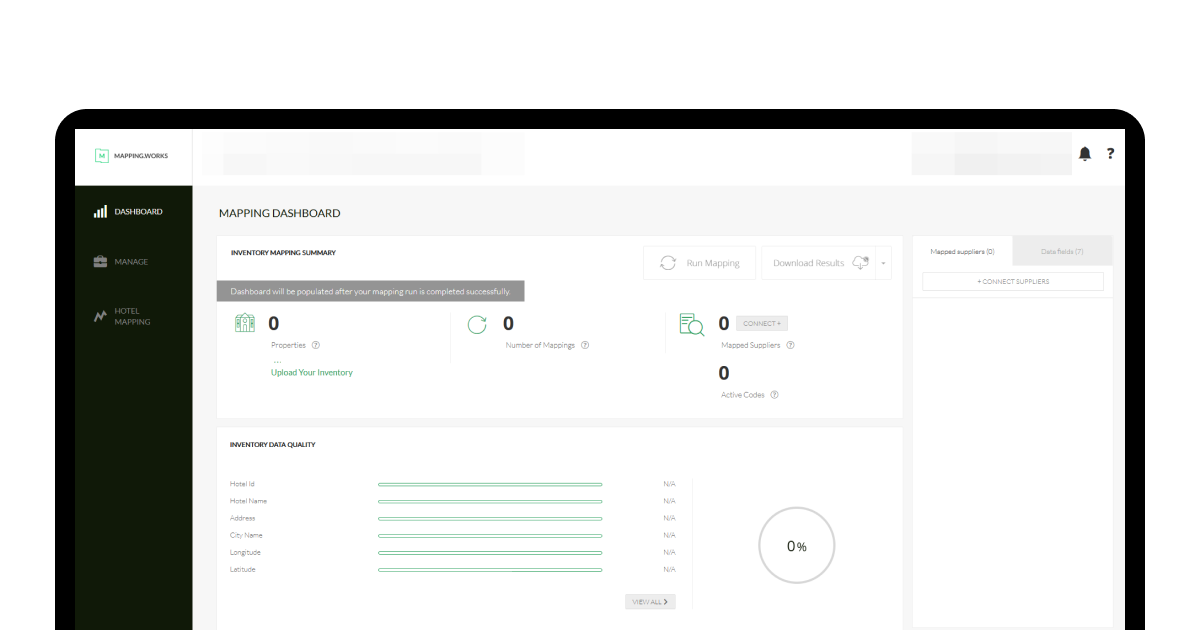Switch to Data fields (7) tab

click(1062, 252)
